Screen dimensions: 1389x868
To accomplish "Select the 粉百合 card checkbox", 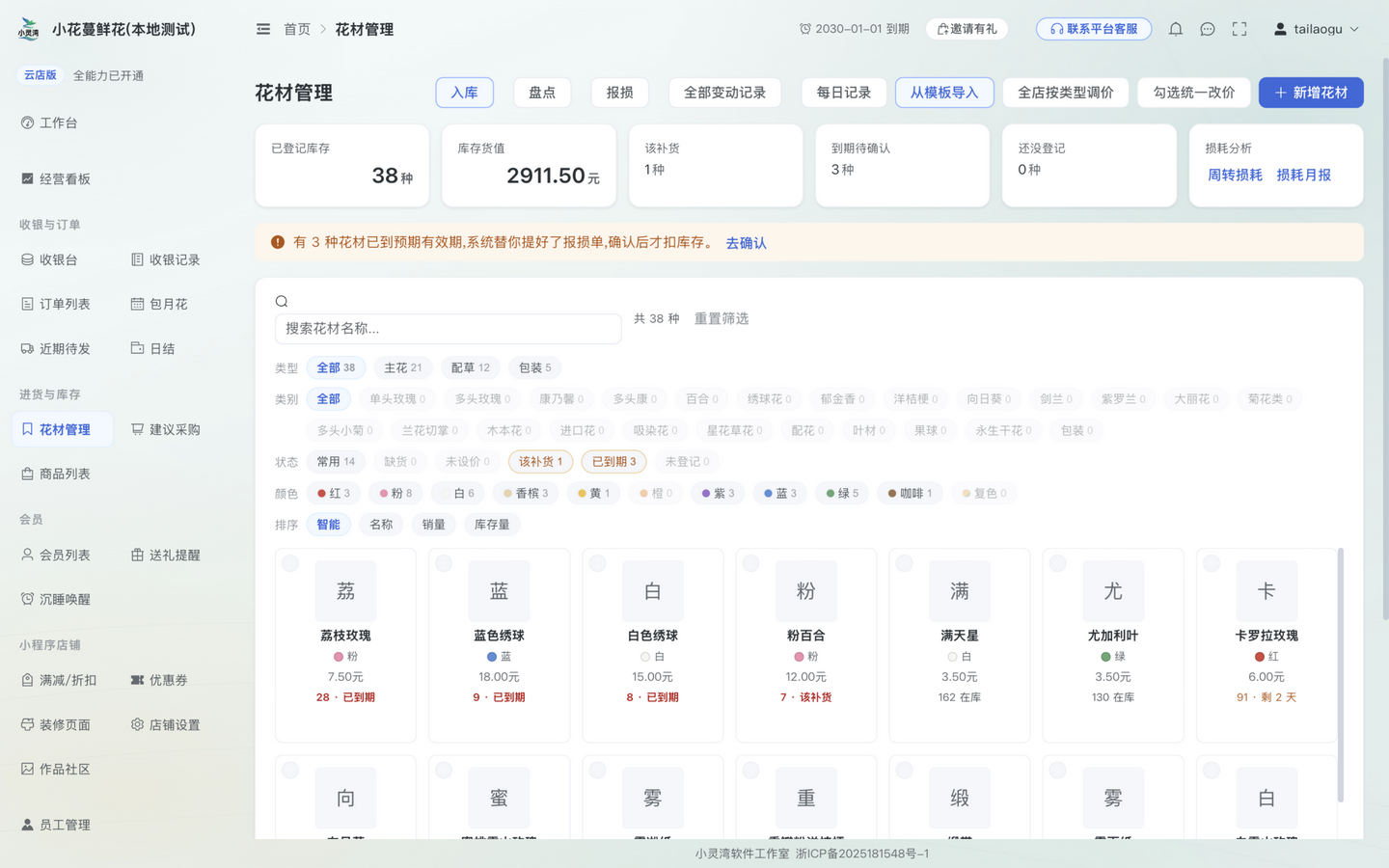I will [x=750, y=563].
